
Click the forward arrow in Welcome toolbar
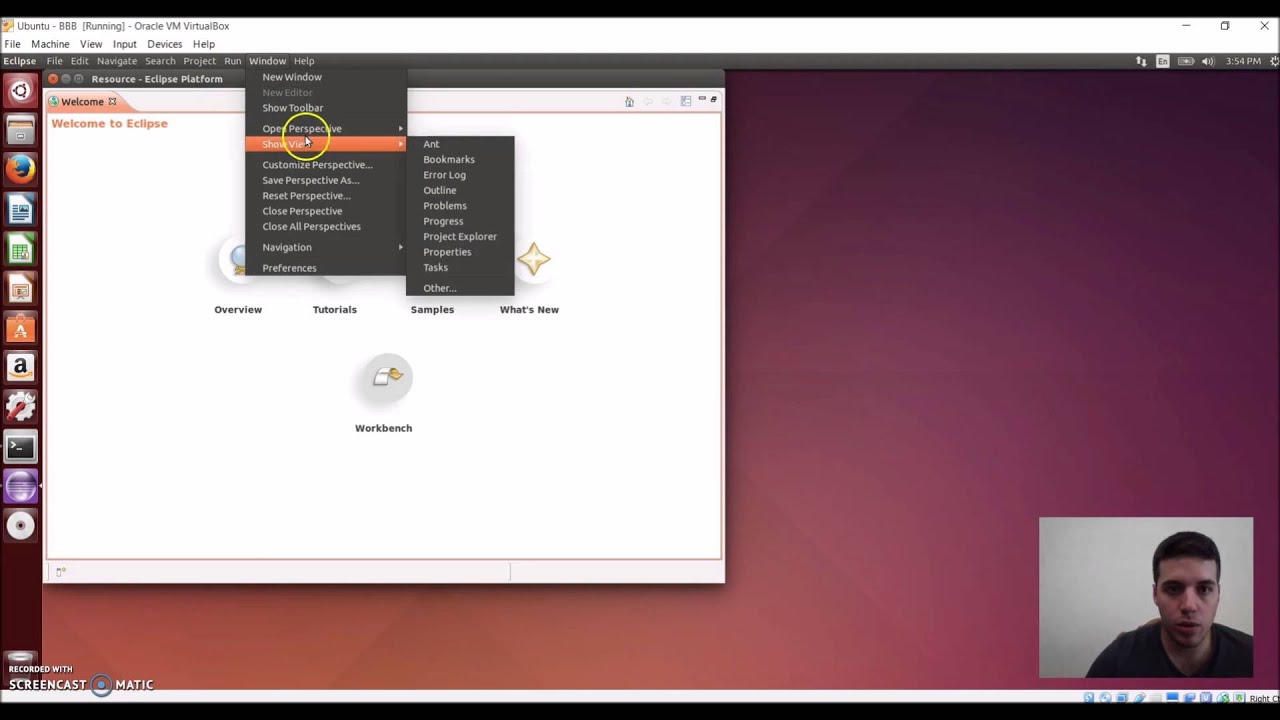pyautogui.click(x=666, y=101)
